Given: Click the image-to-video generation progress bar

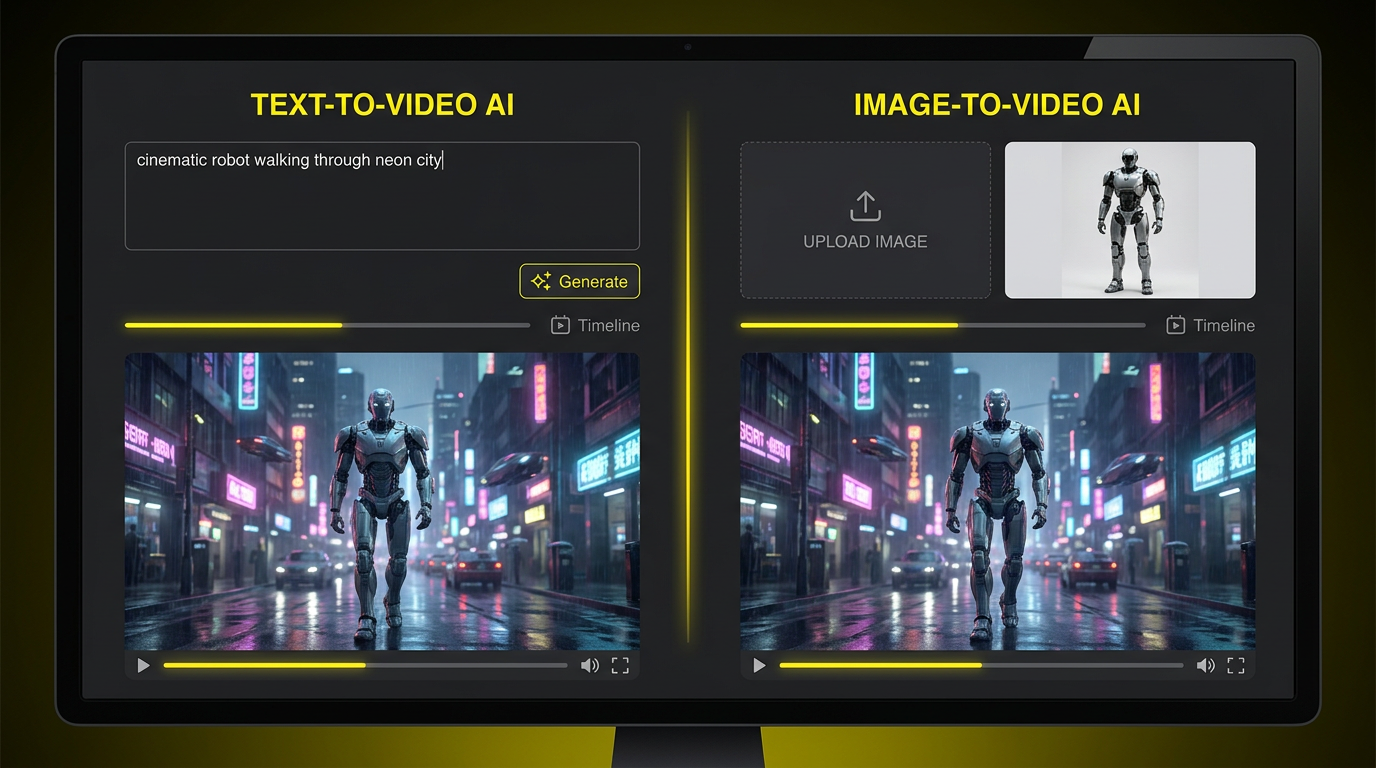Looking at the screenshot, I should (x=942, y=325).
